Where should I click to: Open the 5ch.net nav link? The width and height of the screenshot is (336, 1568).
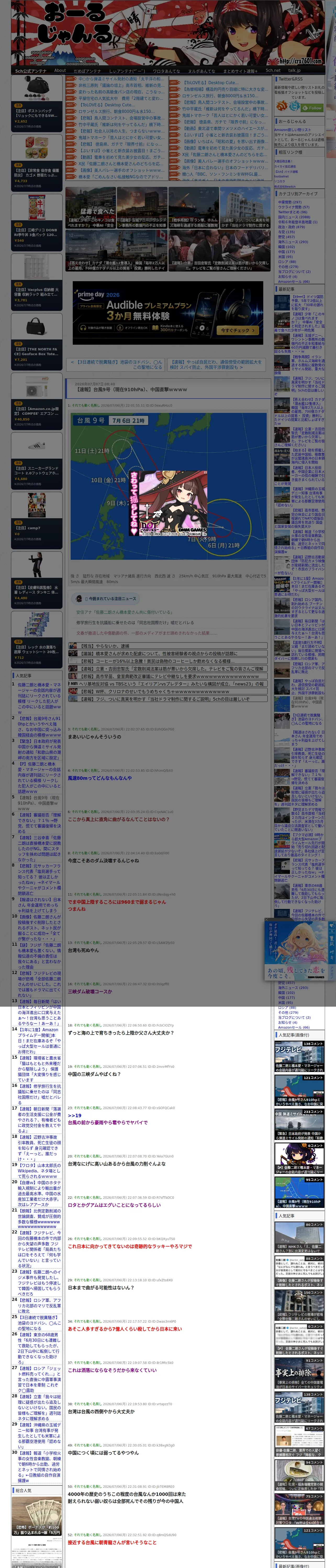click(x=273, y=71)
